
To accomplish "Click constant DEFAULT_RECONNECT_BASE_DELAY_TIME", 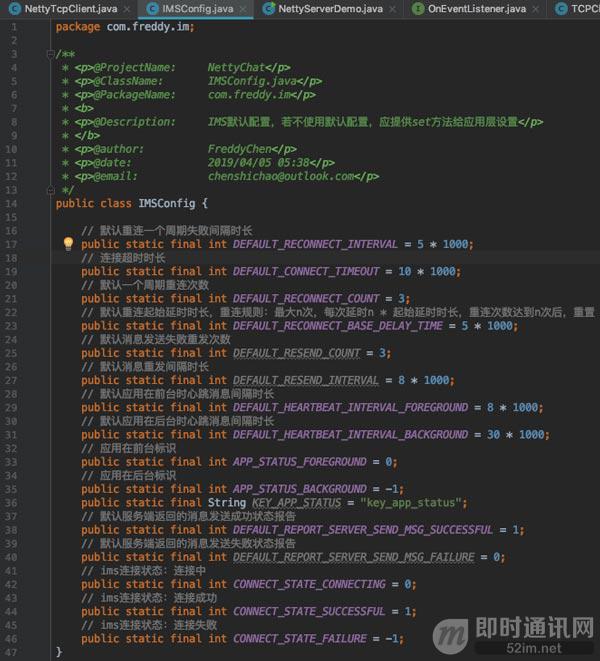I will [338, 326].
